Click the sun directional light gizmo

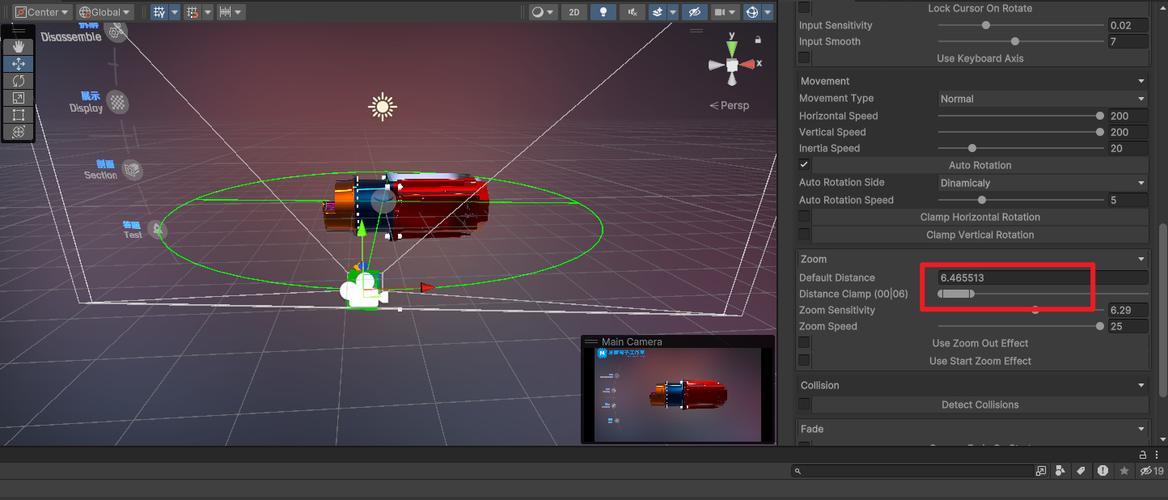pyautogui.click(x=382, y=107)
